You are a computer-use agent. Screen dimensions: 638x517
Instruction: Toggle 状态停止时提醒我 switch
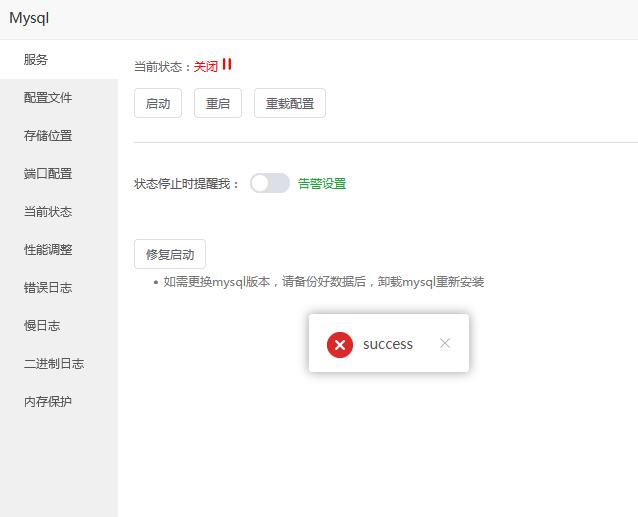pyautogui.click(x=269, y=183)
